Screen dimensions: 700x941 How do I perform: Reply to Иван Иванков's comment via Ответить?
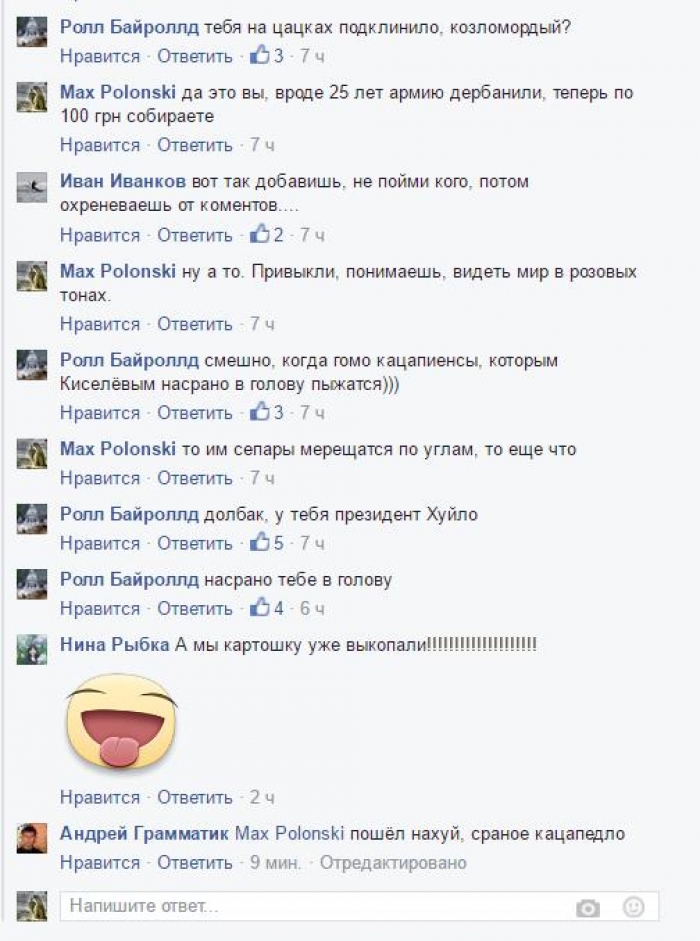195,235
